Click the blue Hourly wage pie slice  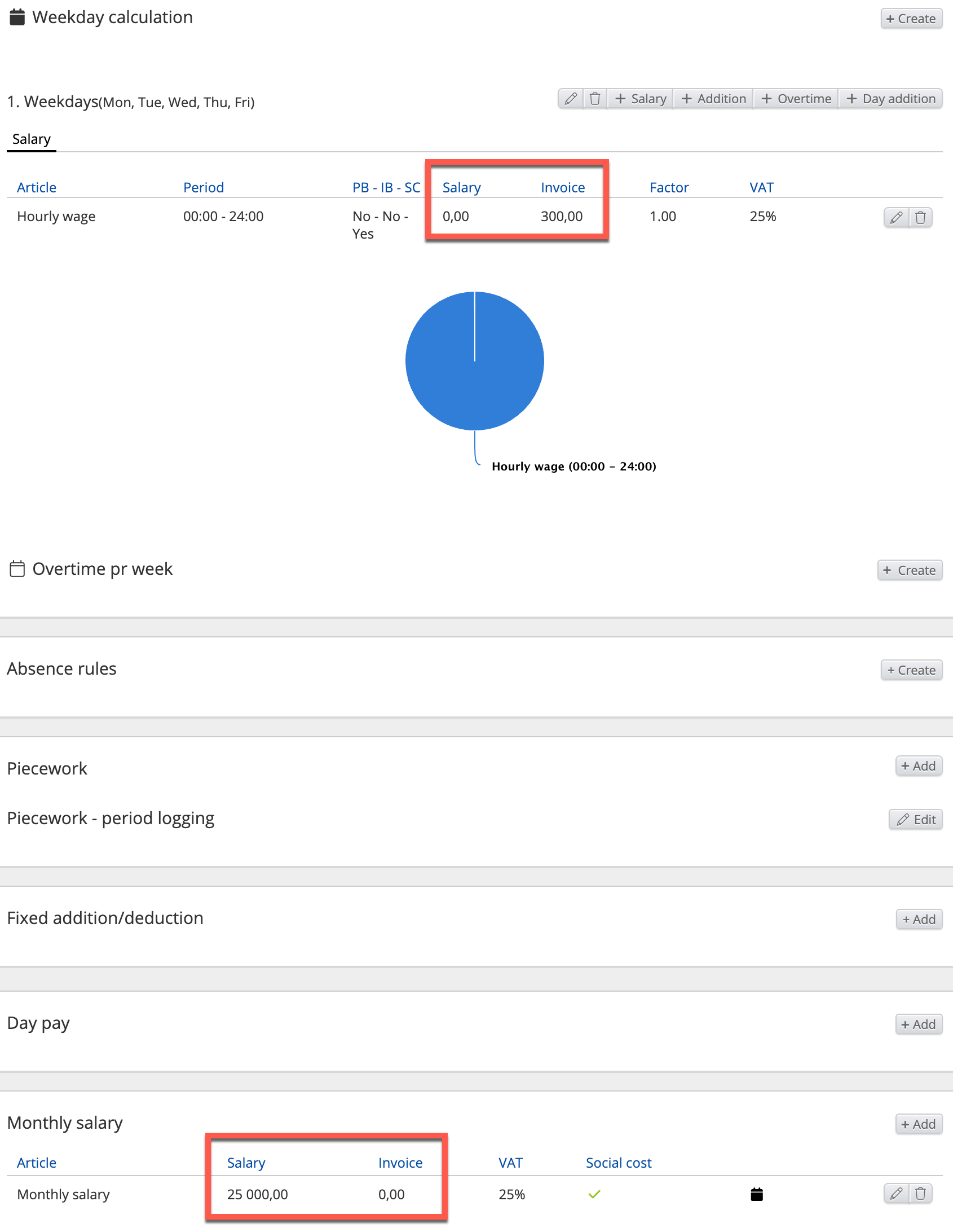point(451,372)
